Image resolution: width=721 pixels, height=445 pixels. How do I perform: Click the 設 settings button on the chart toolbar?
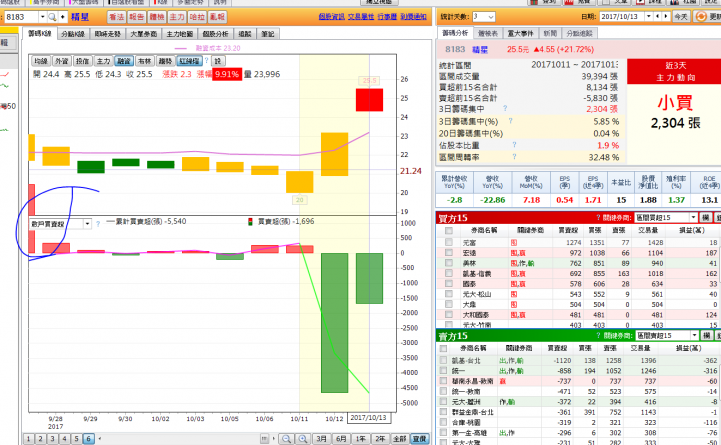pos(218,61)
